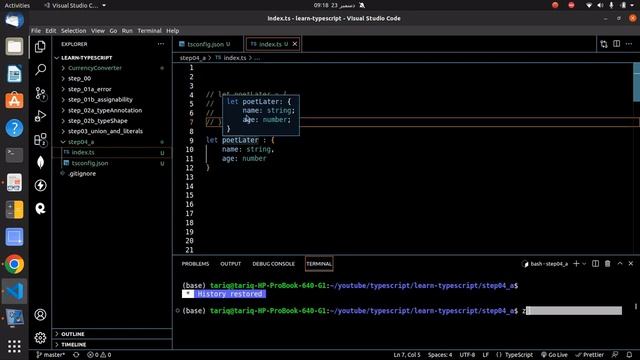640x360 pixels.
Task: Split the terminal panel
Action: [x=596, y=264]
